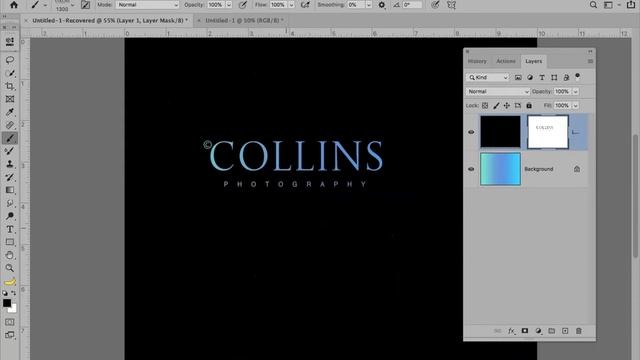Select the Gradient tool
This screenshot has height=360, width=640.
[x=10, y=190]
